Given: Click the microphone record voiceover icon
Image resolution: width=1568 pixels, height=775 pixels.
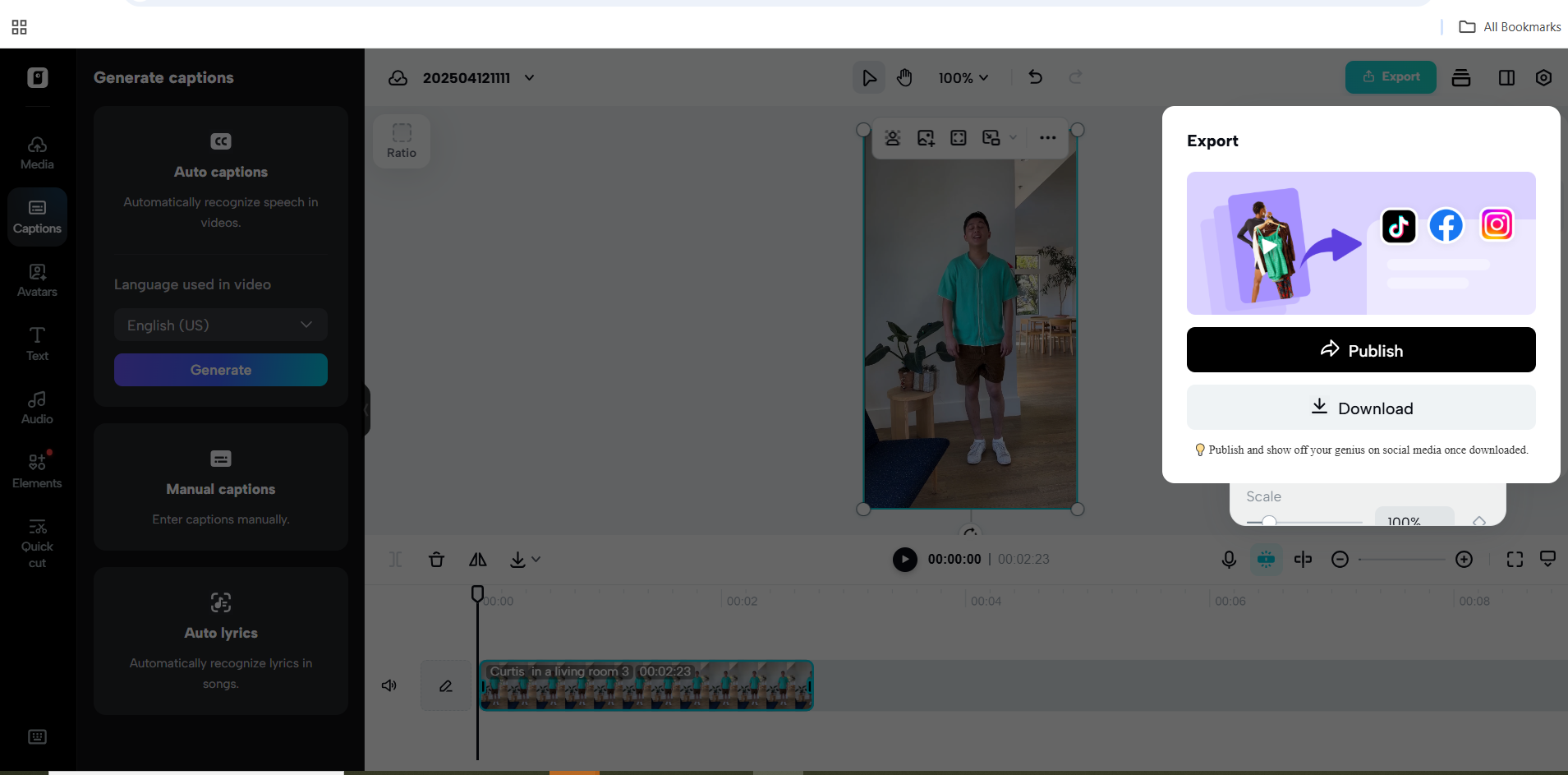Looking at the screenshot, I should point(1229,560).
